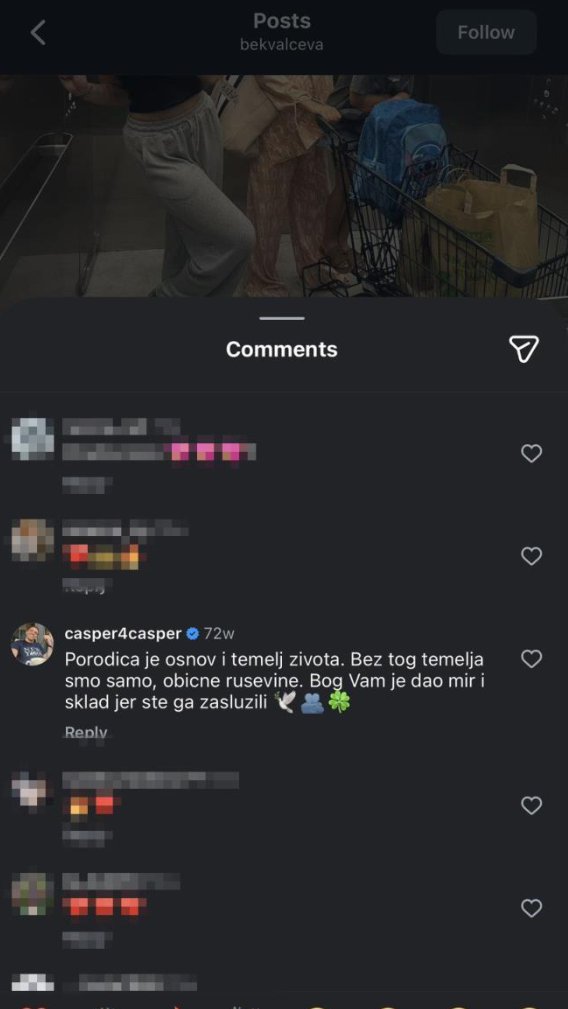The height and width of the screenshot is (1009, 568).
Task: Open casper4casper's profile picture
Action: (32, 643)
